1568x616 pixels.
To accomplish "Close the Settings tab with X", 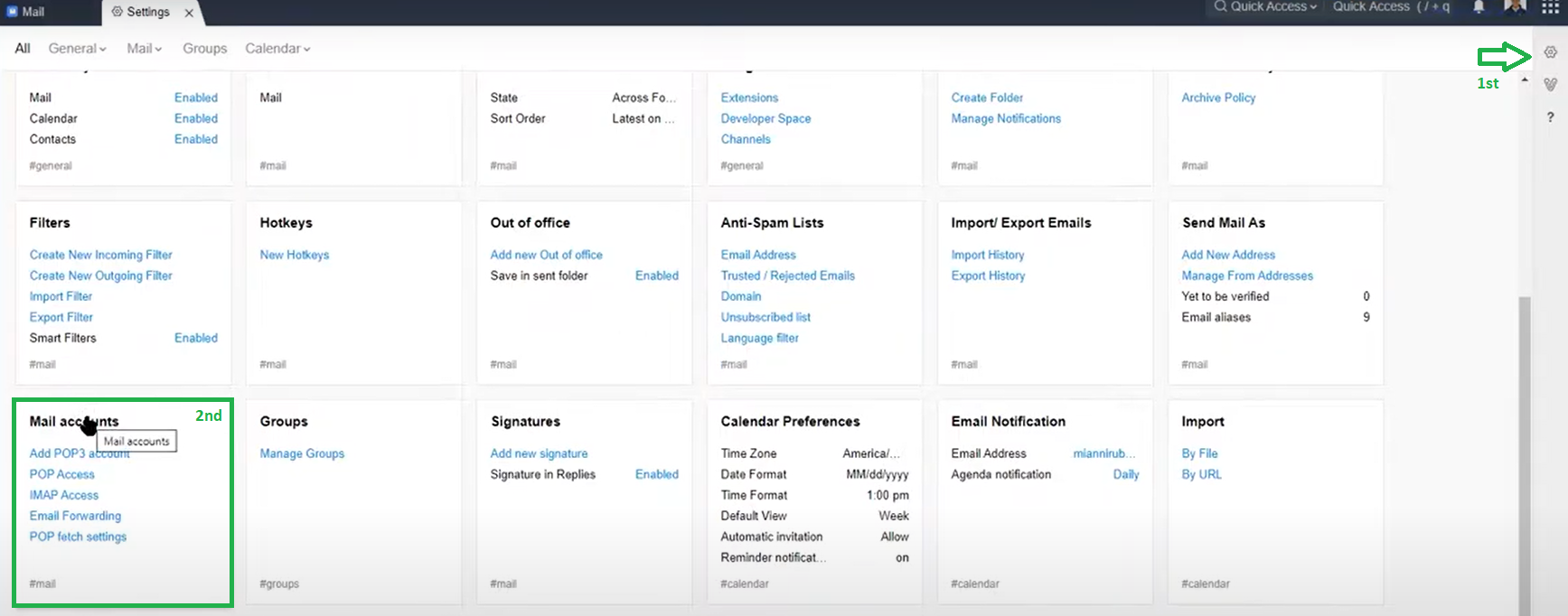I will tap(189, 13).
